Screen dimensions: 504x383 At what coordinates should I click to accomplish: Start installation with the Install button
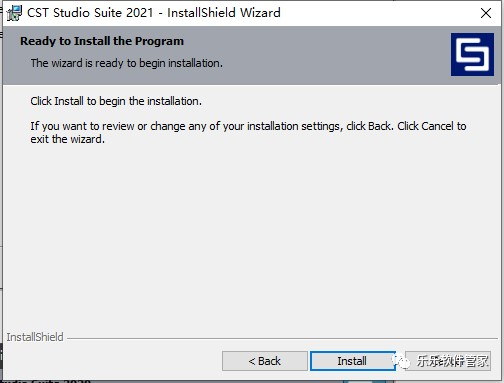tap(352, 361)
